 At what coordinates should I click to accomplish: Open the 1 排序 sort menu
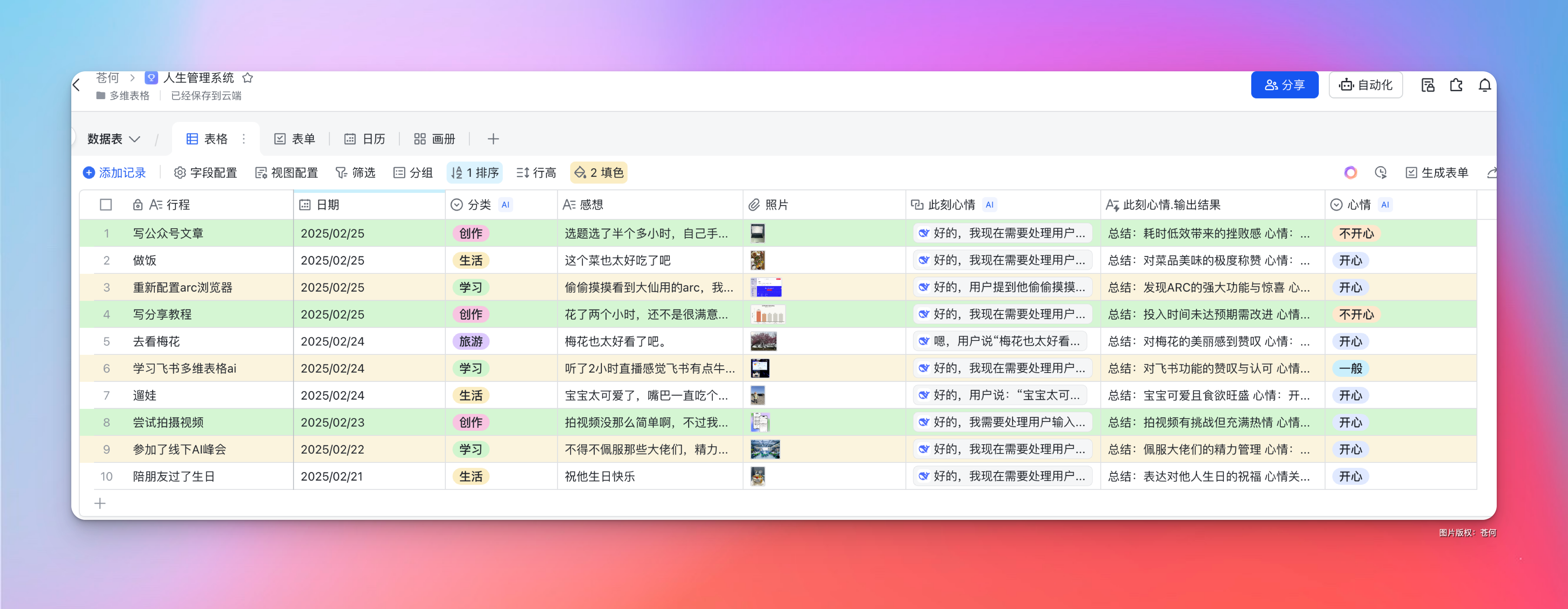pyautogui.click(x=475, y=173)
